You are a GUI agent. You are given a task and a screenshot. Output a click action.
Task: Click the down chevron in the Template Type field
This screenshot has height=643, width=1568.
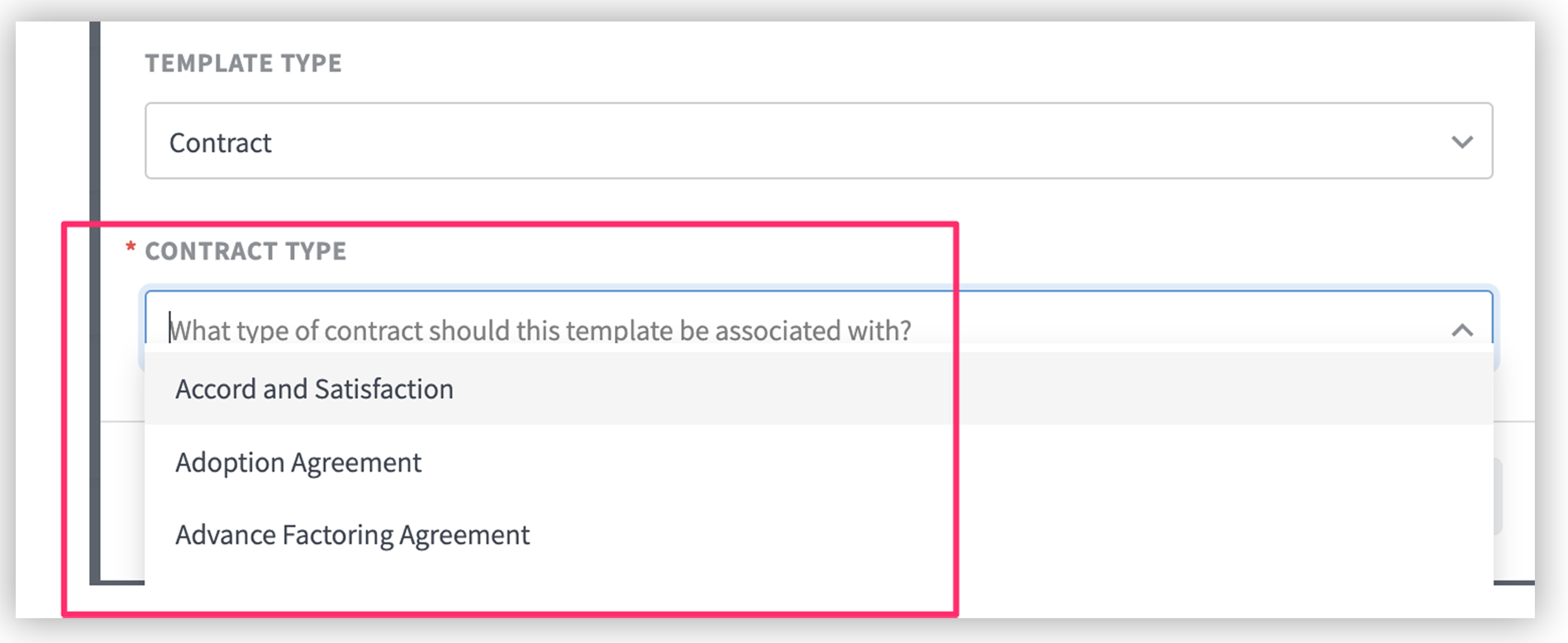coord(1461,142)
